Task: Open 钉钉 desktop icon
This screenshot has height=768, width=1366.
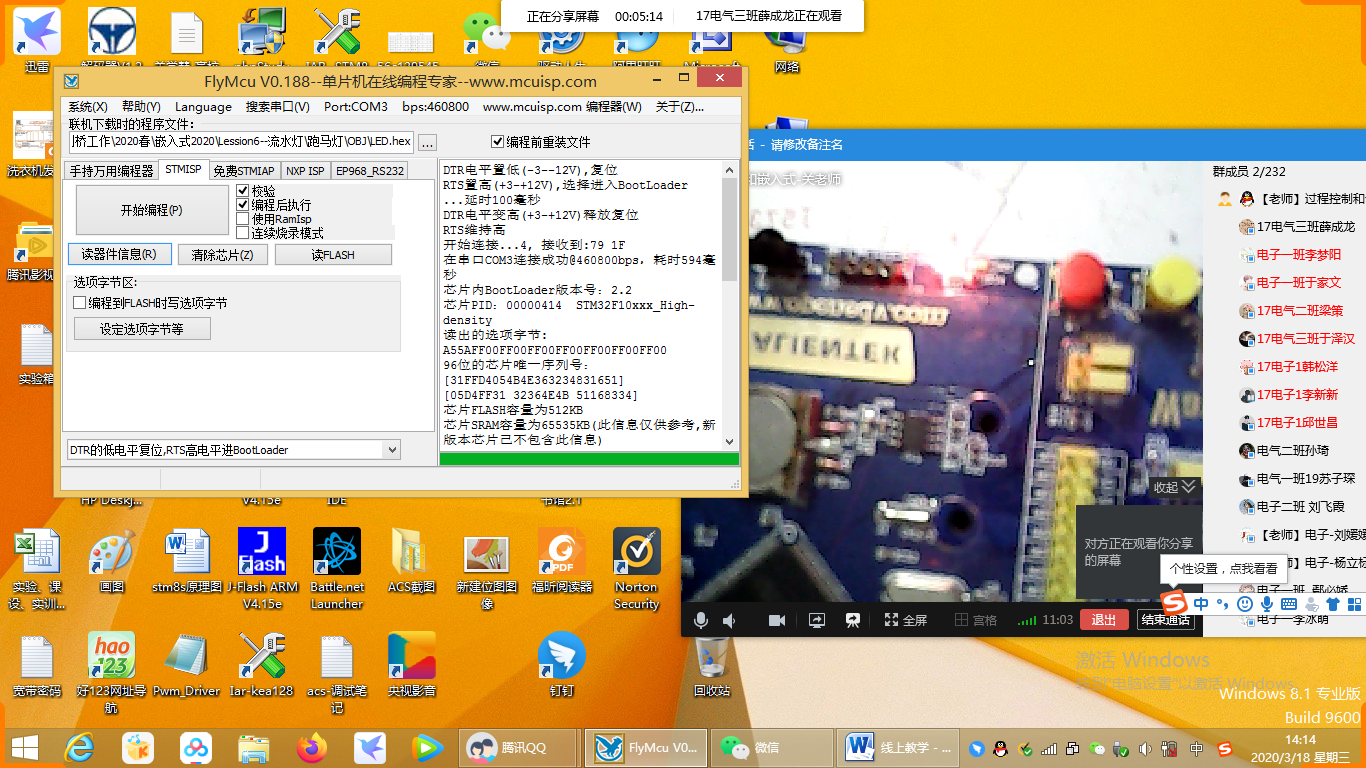Action: point(561,665)
